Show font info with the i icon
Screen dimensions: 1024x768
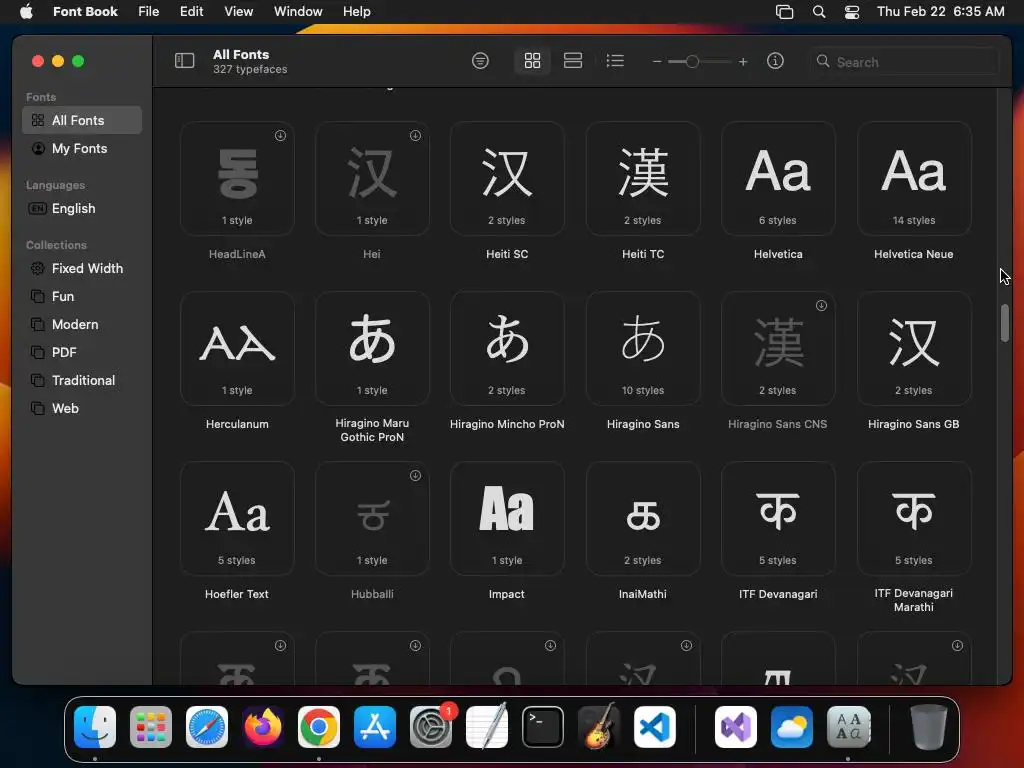tap(775, 61)
